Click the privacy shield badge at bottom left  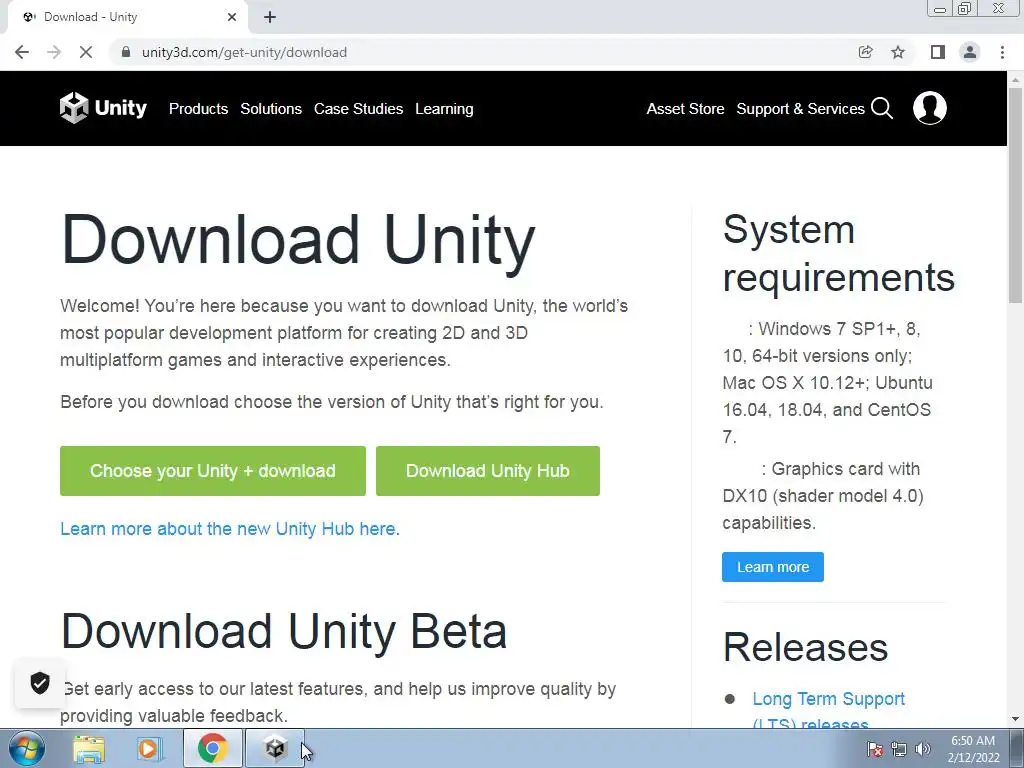(40, 683)
